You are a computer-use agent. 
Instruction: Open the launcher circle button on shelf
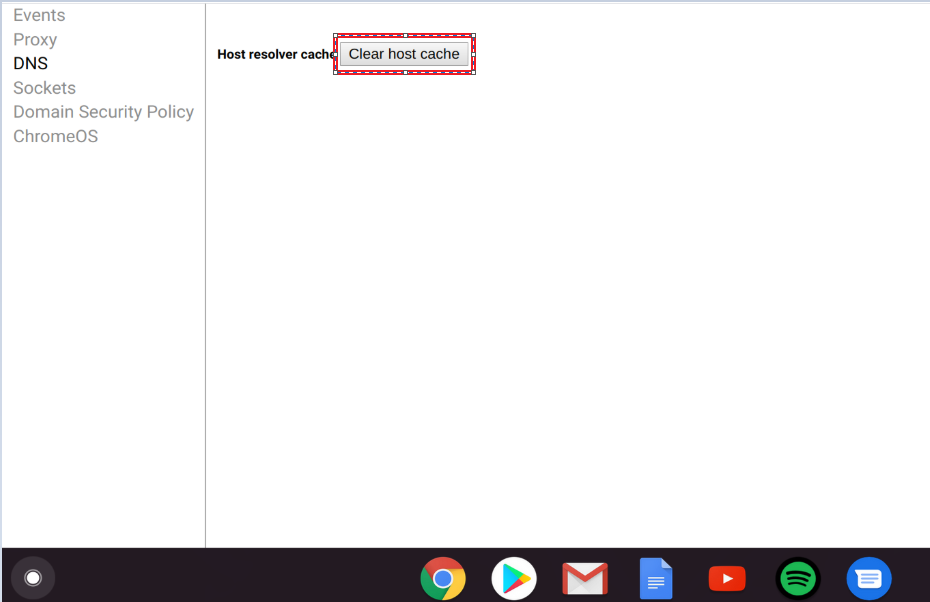coord(33,578)
